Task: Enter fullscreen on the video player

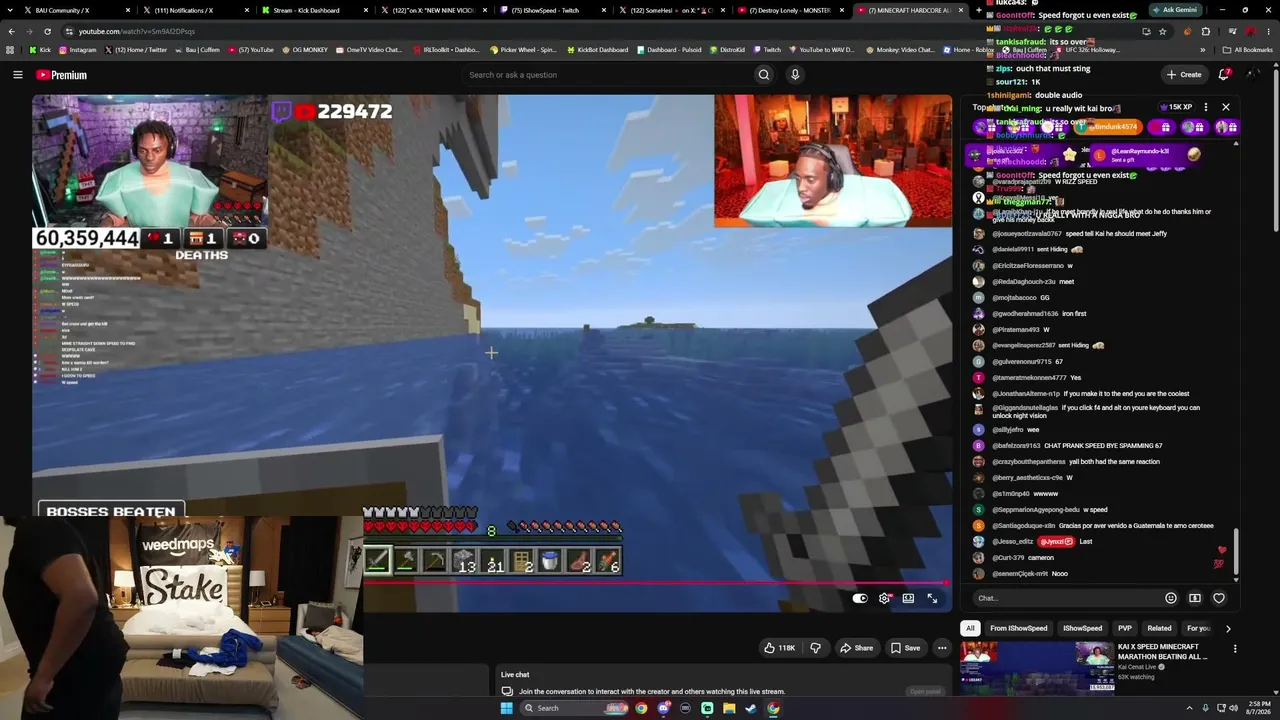Action: click(x=932, y=598)
